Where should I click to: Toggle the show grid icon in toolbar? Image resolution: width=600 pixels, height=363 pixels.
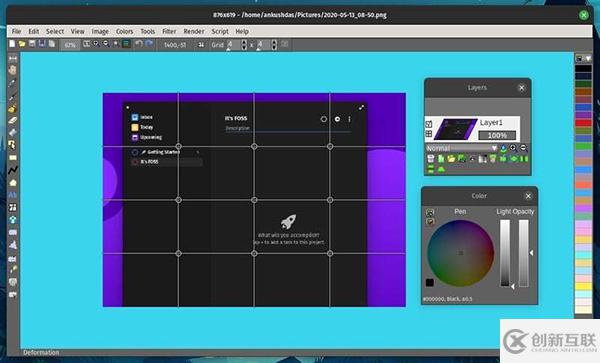coord(126,44)
